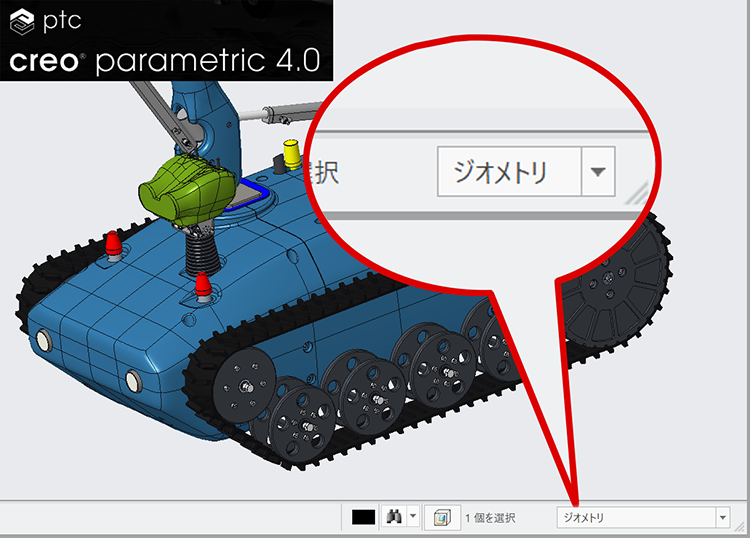
Task: Click the enlarged dropdown arrow in callout
Action: (598, 171)
